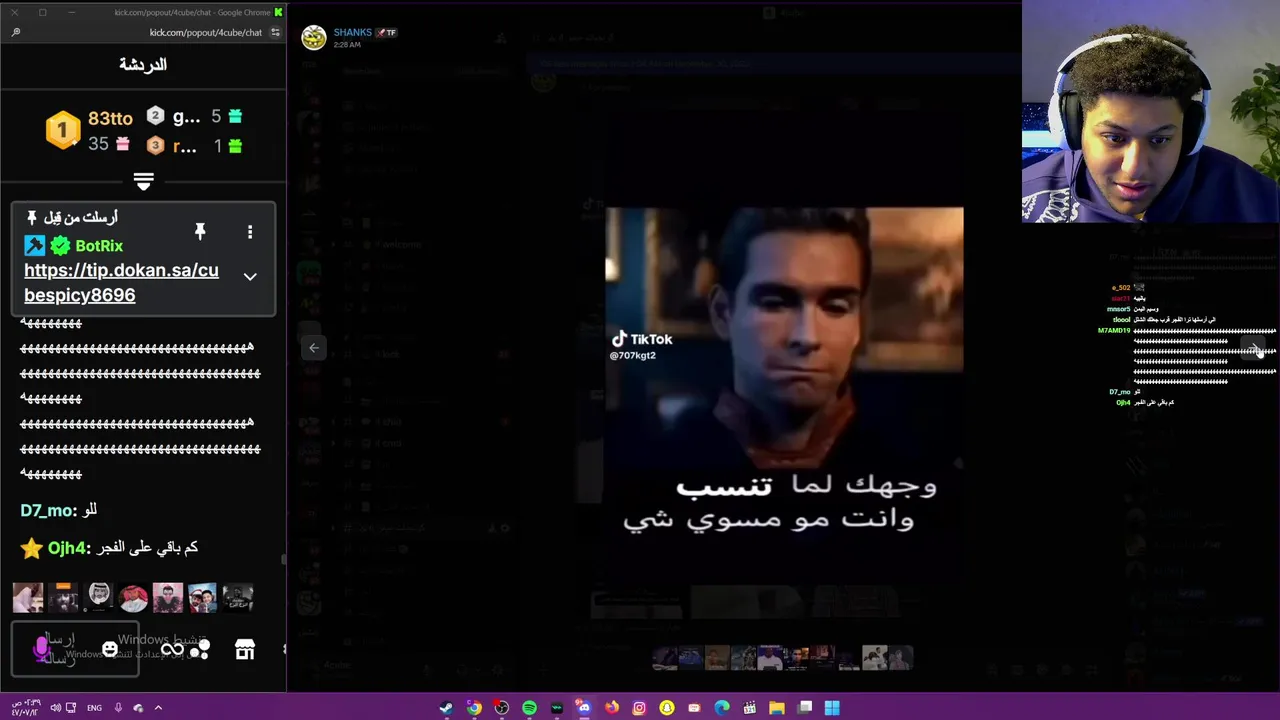This screenshot has height=720, width=1280.
Task: Open Task View from the taskbar
Action: [x=805, y=708]
